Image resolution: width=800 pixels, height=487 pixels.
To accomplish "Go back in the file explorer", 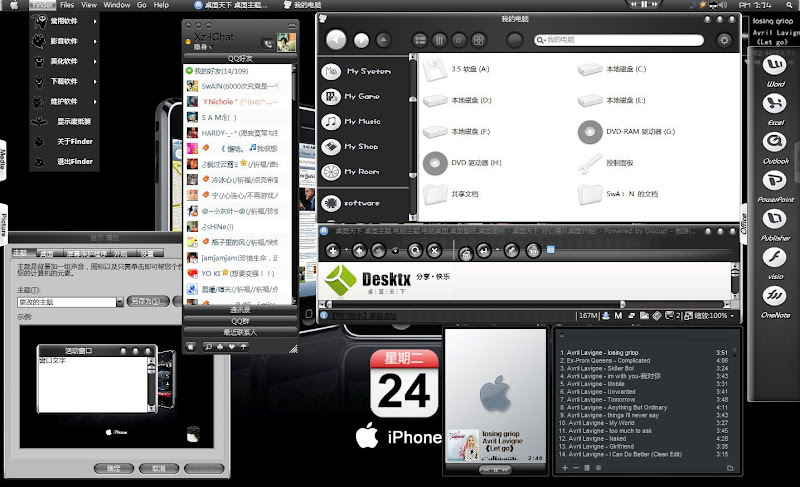I will click(336, 40).
